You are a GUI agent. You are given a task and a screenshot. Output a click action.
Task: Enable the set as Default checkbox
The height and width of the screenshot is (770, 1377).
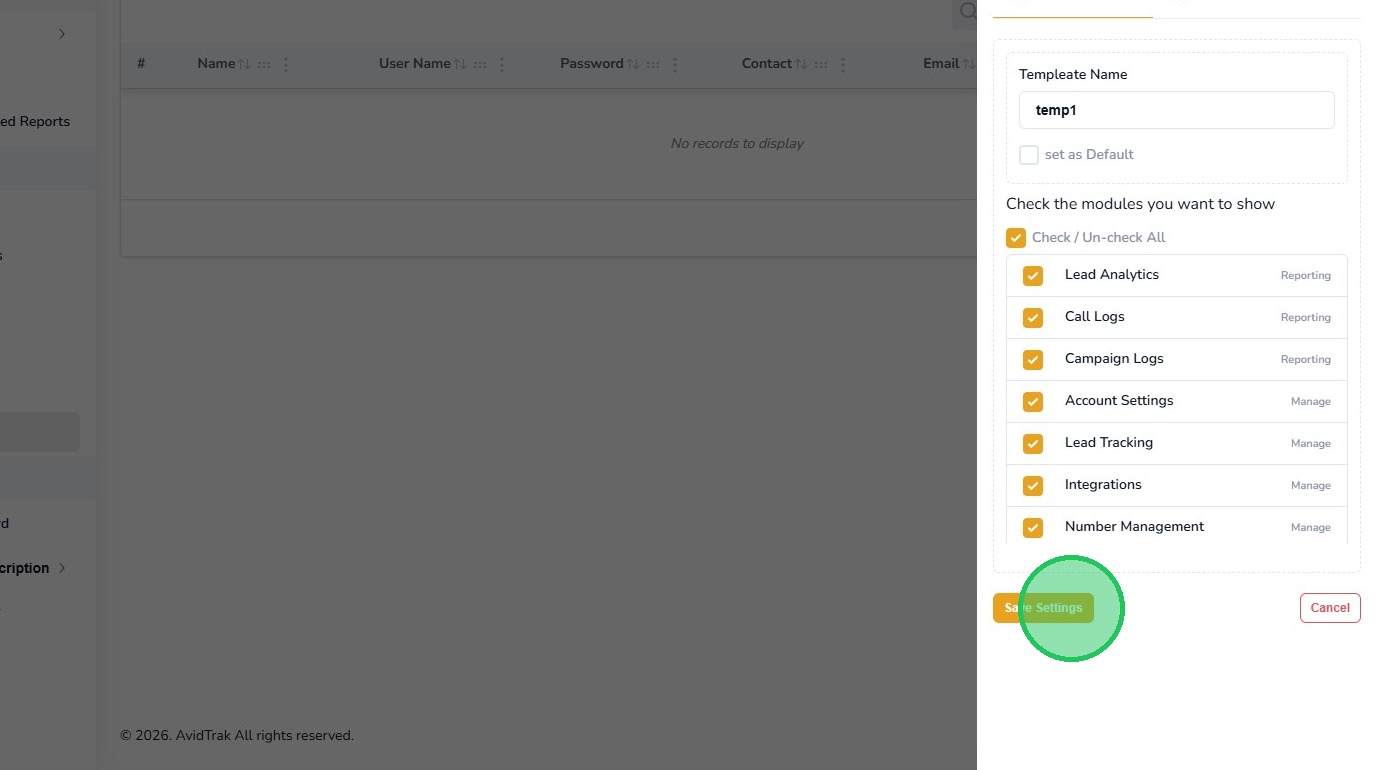click(x=1029, y=155)
